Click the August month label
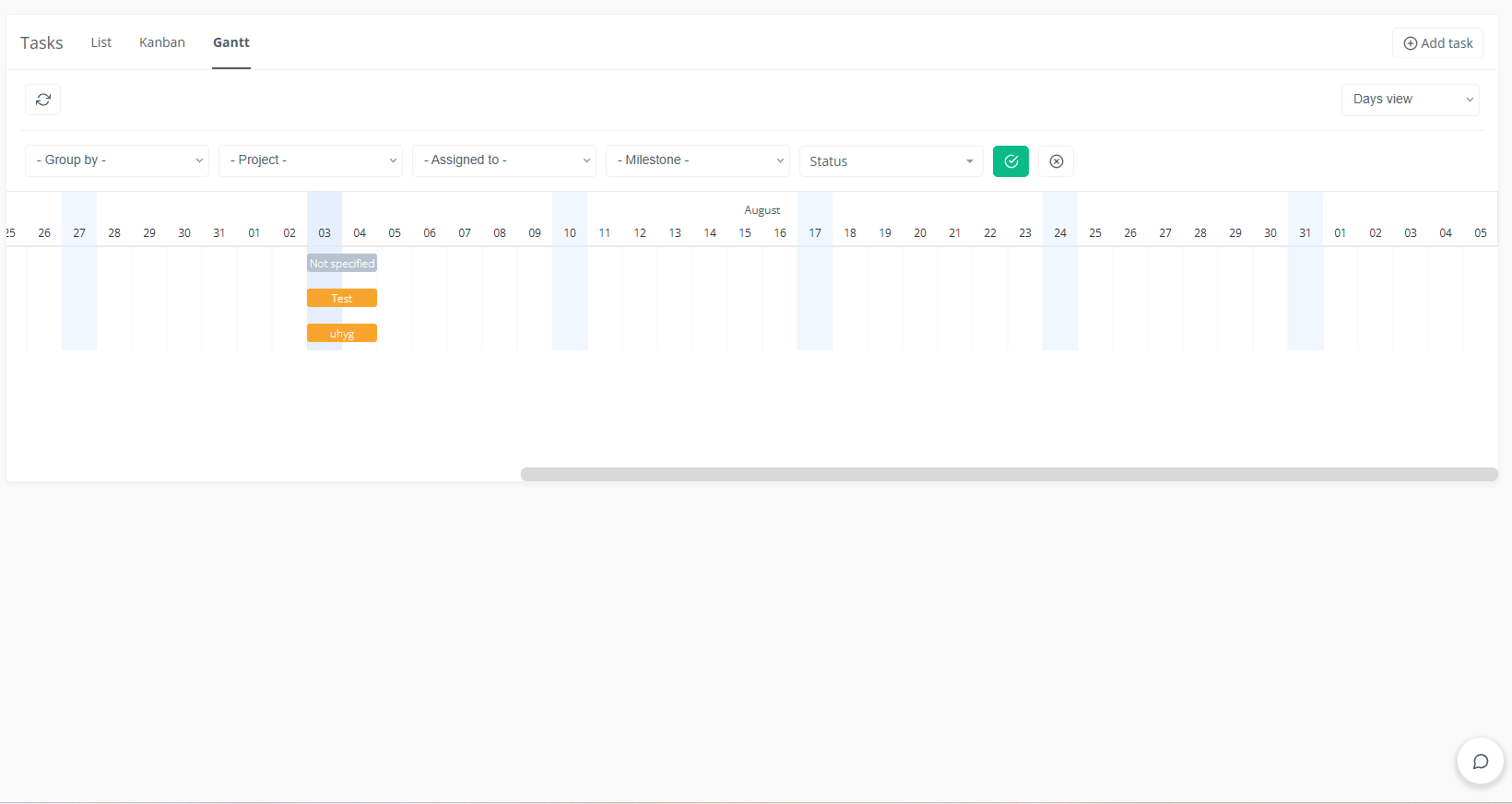The height and width of the screenshot is (804, 1512). pos(762,210)
